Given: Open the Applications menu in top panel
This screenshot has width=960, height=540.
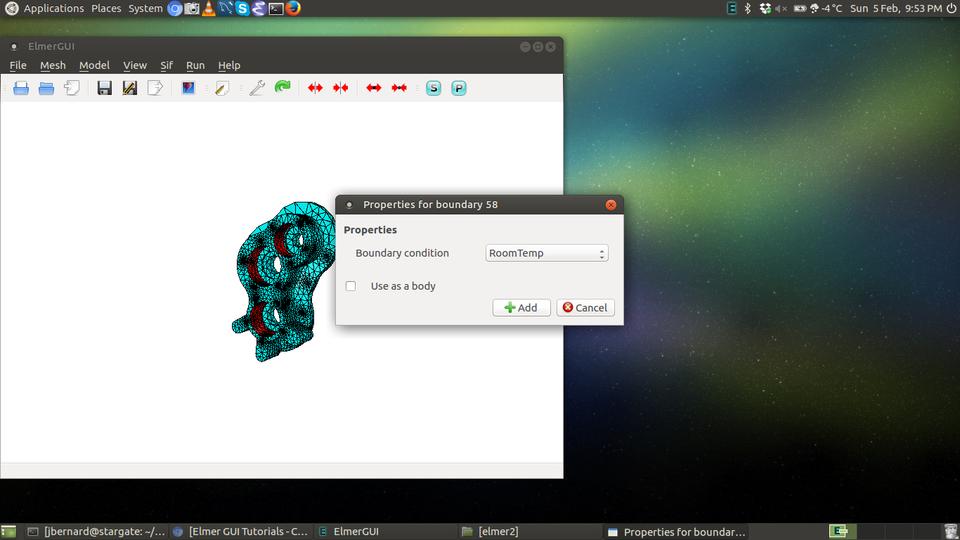Looking at the screenshot, I should tap(53, 9).
